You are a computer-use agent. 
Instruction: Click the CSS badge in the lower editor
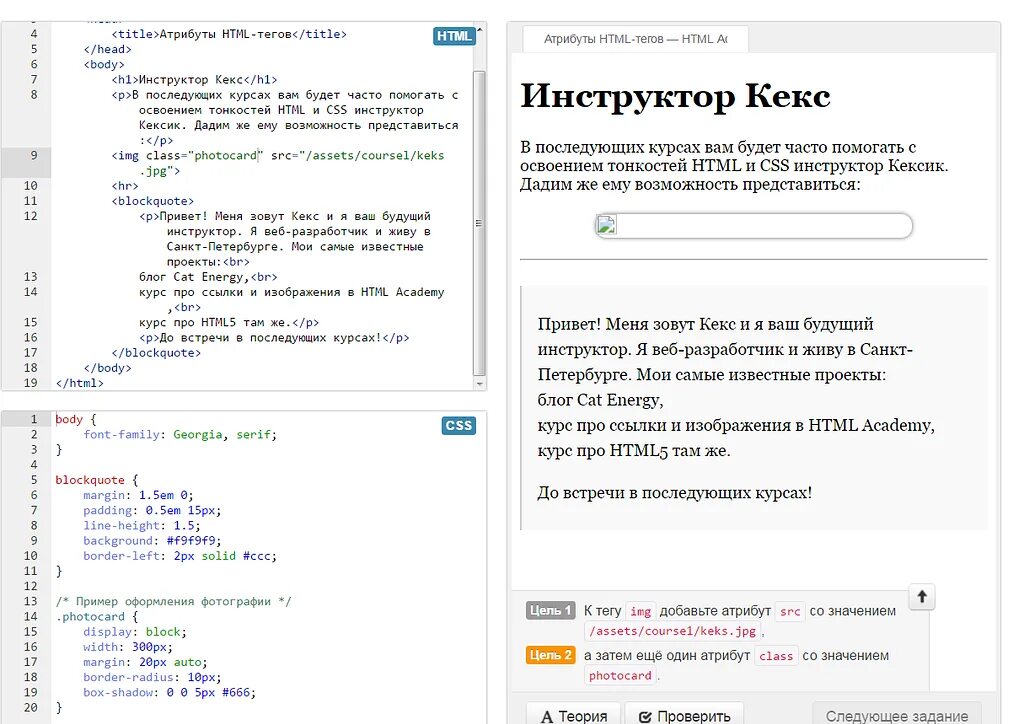[458, 426]
